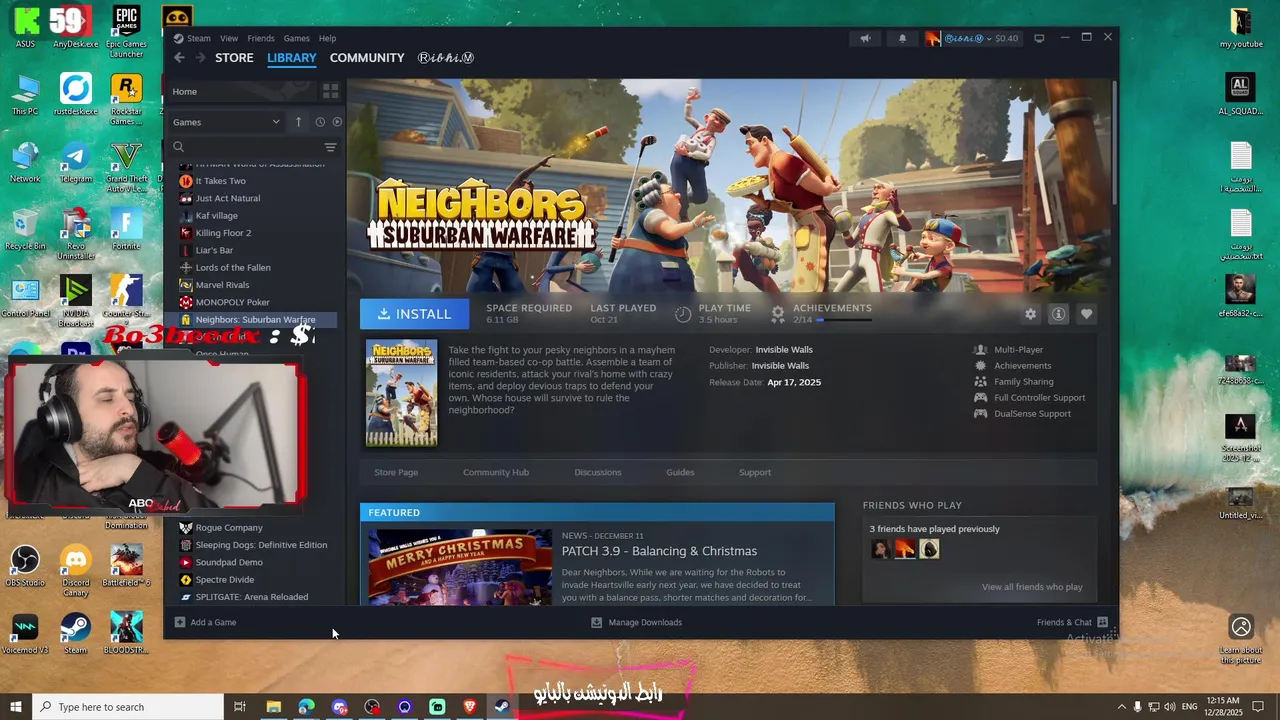1280x720 pixels.
Task: Expand the Games collection dropdown
Action: [227, 122]
